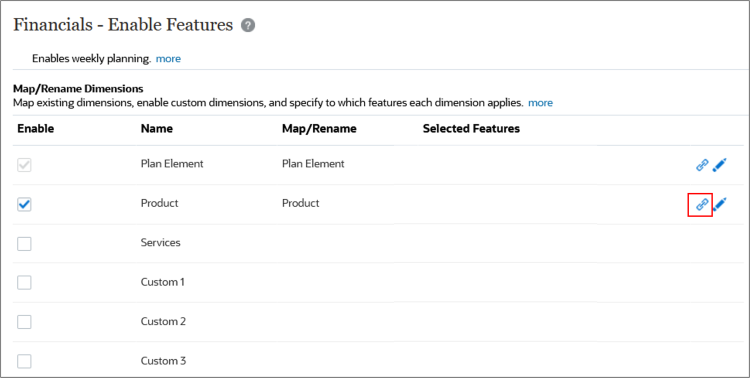The height and width of the screenshot is (378, 750).
Task: Tick the Custom 2 enable checkbox
Action: pos(24,322)
